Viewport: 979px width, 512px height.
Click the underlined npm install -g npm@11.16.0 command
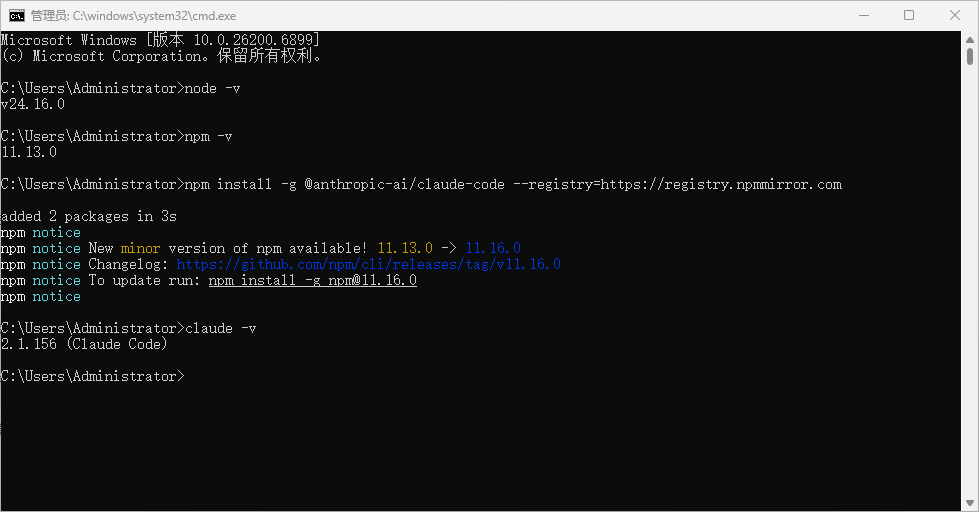tap(313, 280)
